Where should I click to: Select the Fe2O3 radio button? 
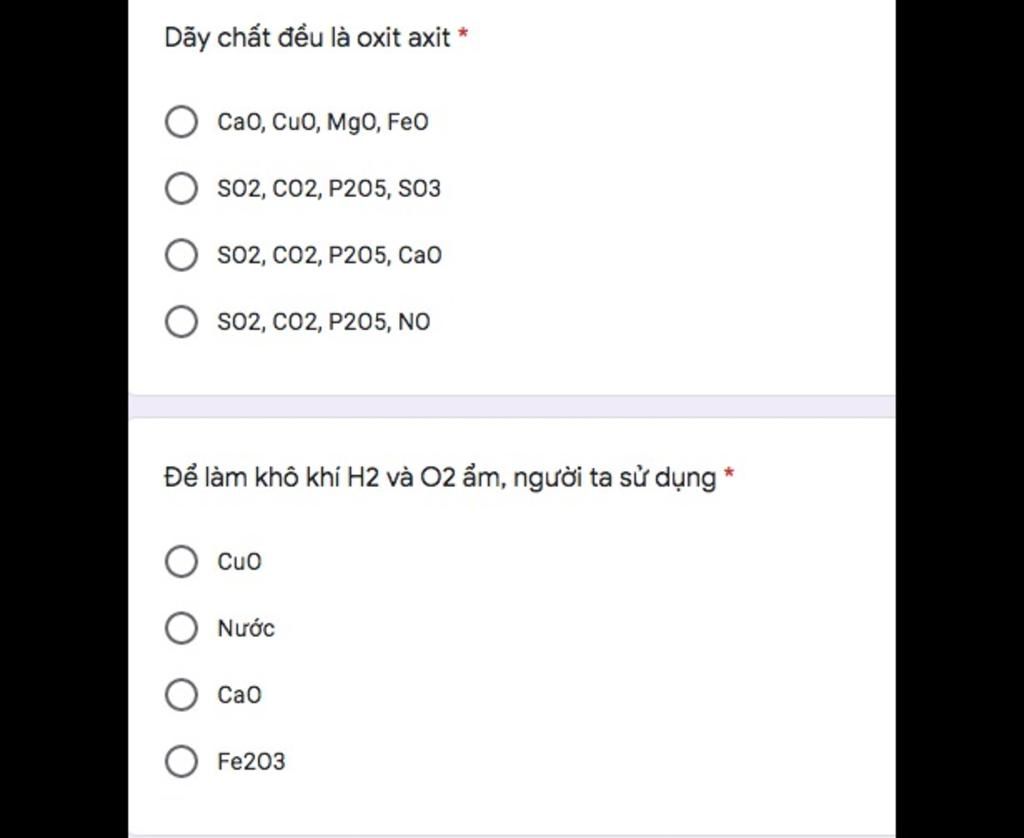click(x=181, y=761)
